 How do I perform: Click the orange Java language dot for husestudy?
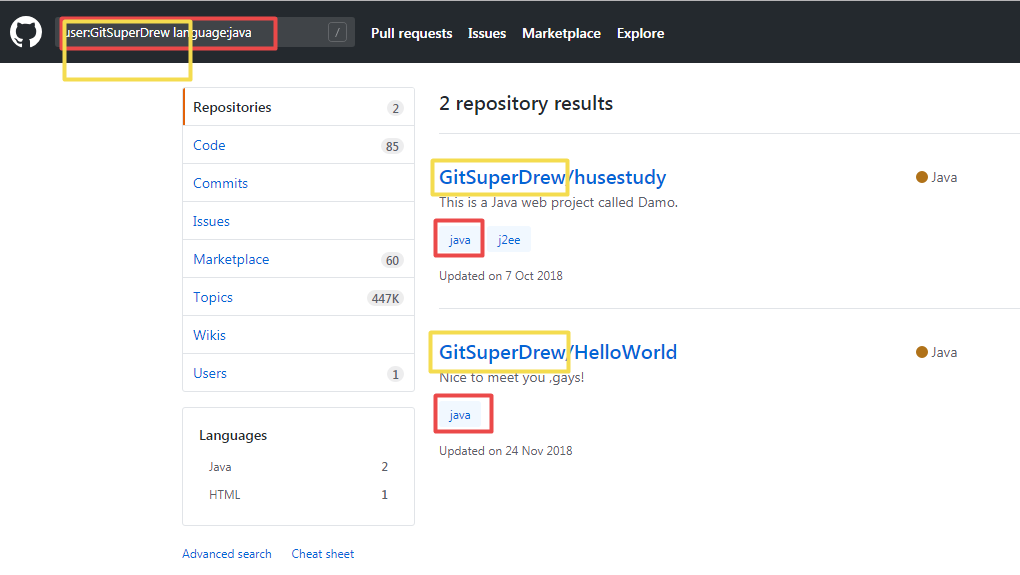(x=922, y=177)
